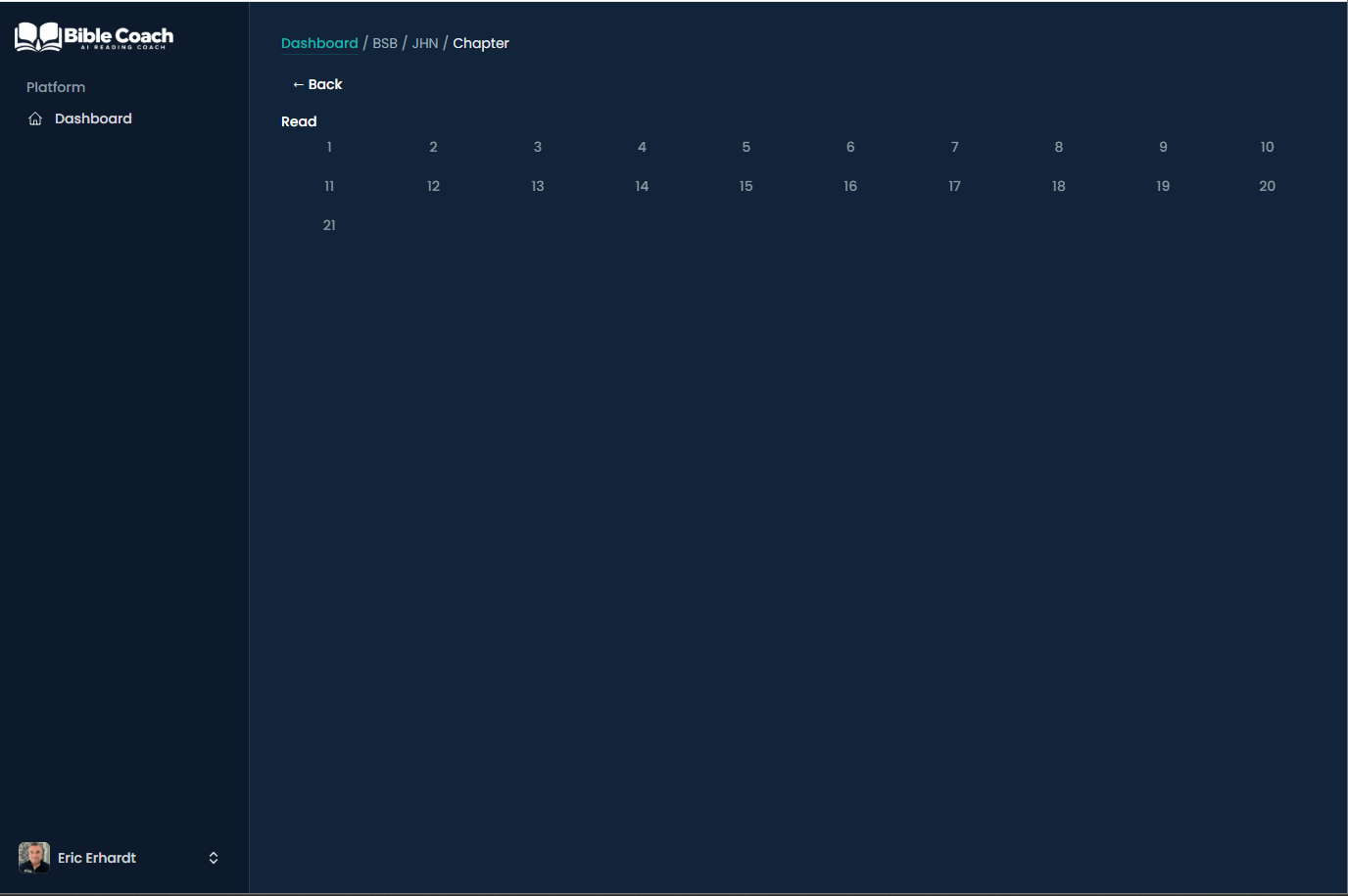Viewport: 1348px width, 896px height.
Task: Choose chapter 16
Action: click(850, 186)
